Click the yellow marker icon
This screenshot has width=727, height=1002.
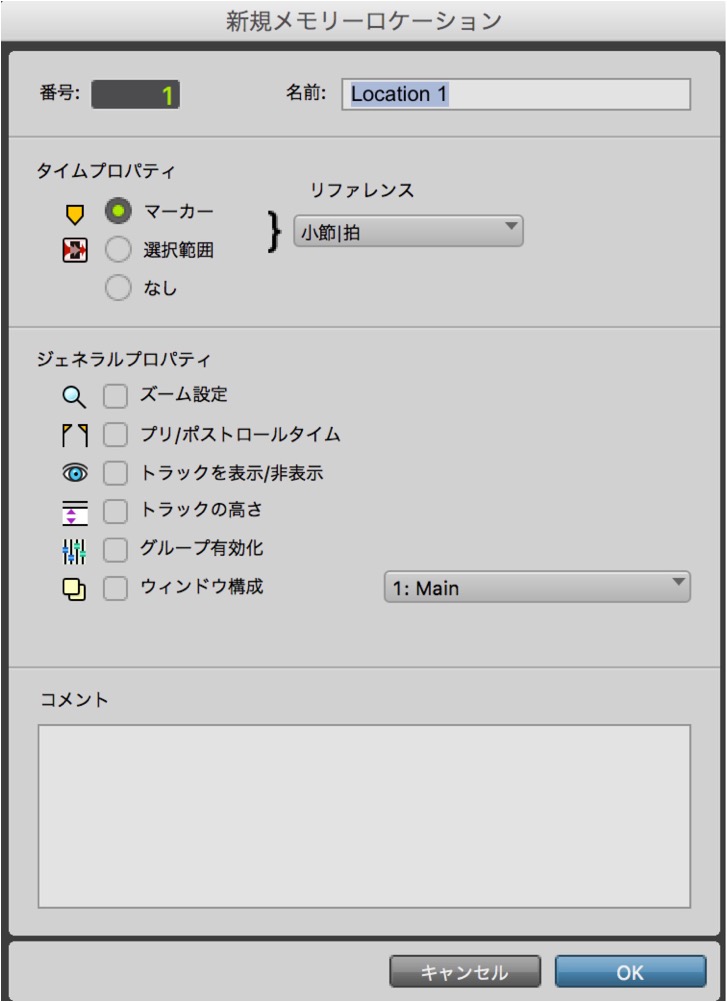(75, 213)
